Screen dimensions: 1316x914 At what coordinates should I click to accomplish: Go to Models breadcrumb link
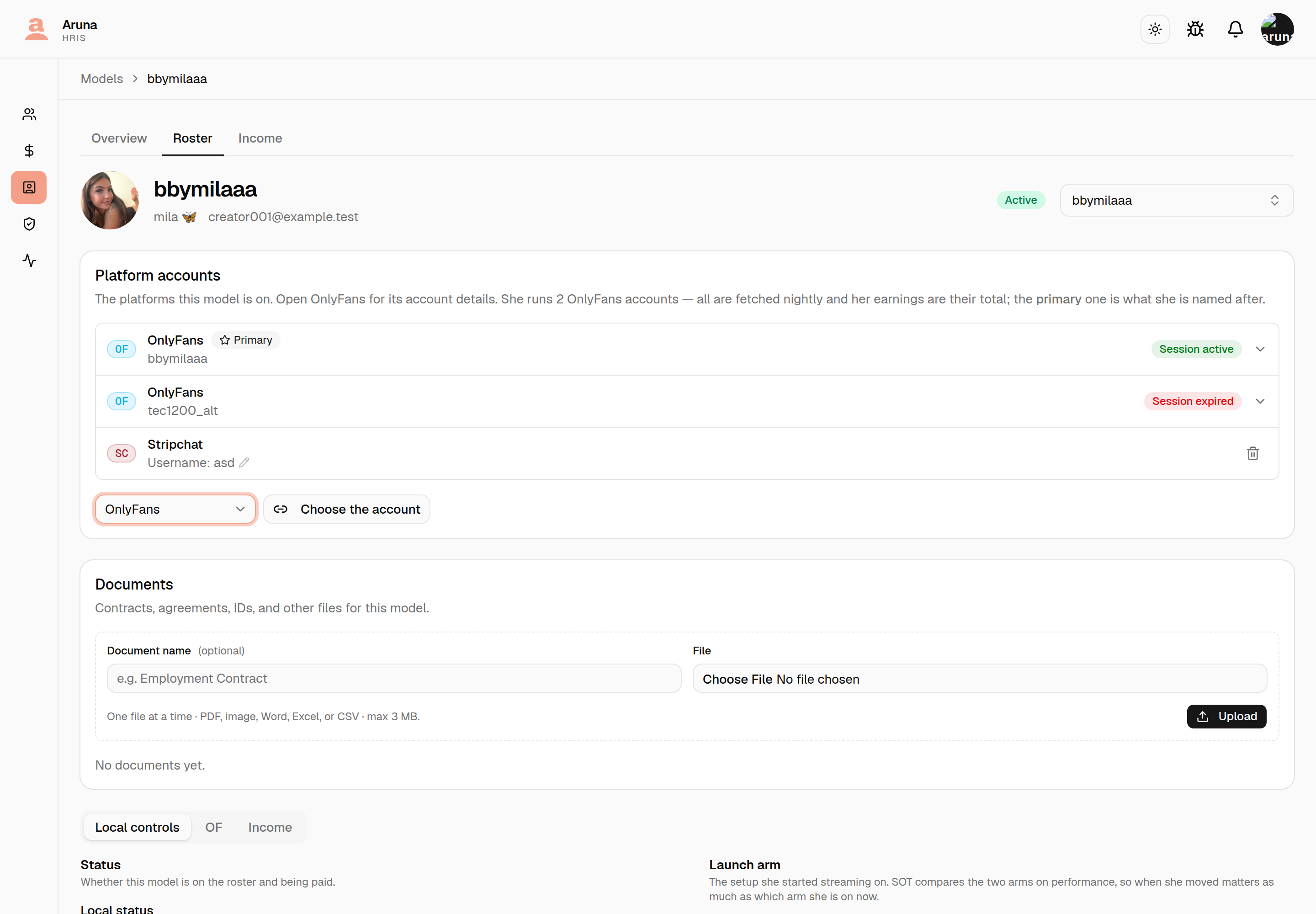(102, 79)
